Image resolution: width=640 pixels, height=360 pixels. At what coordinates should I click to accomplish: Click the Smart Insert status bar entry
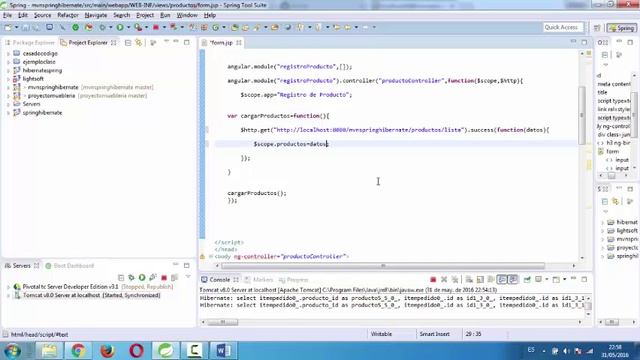(x=434, y=334)
